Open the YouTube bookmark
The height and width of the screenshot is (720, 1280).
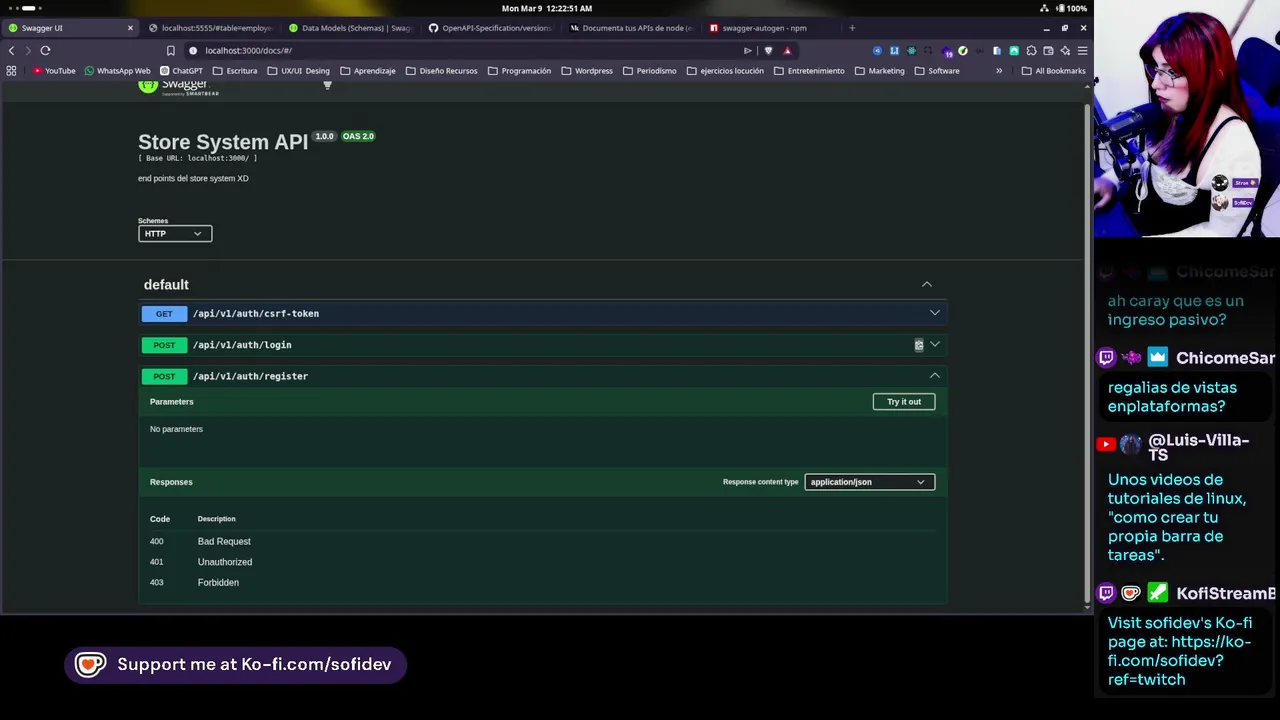54,71
